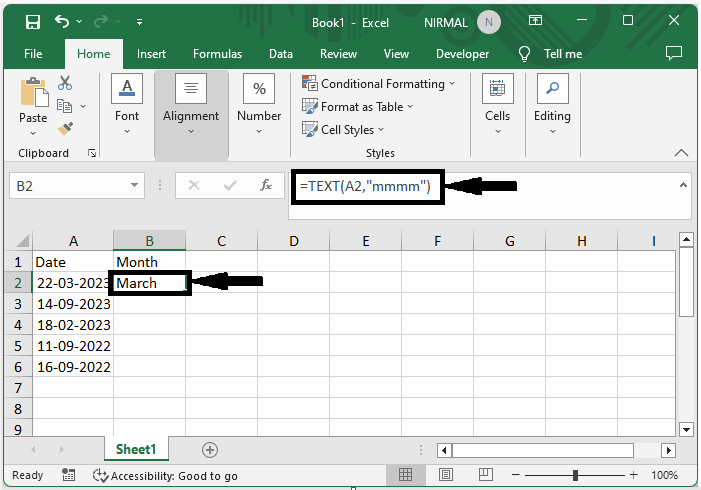Viewport: 701px width, 490px height.
Task: Click the Redo arrow icon
Action: 101,21
